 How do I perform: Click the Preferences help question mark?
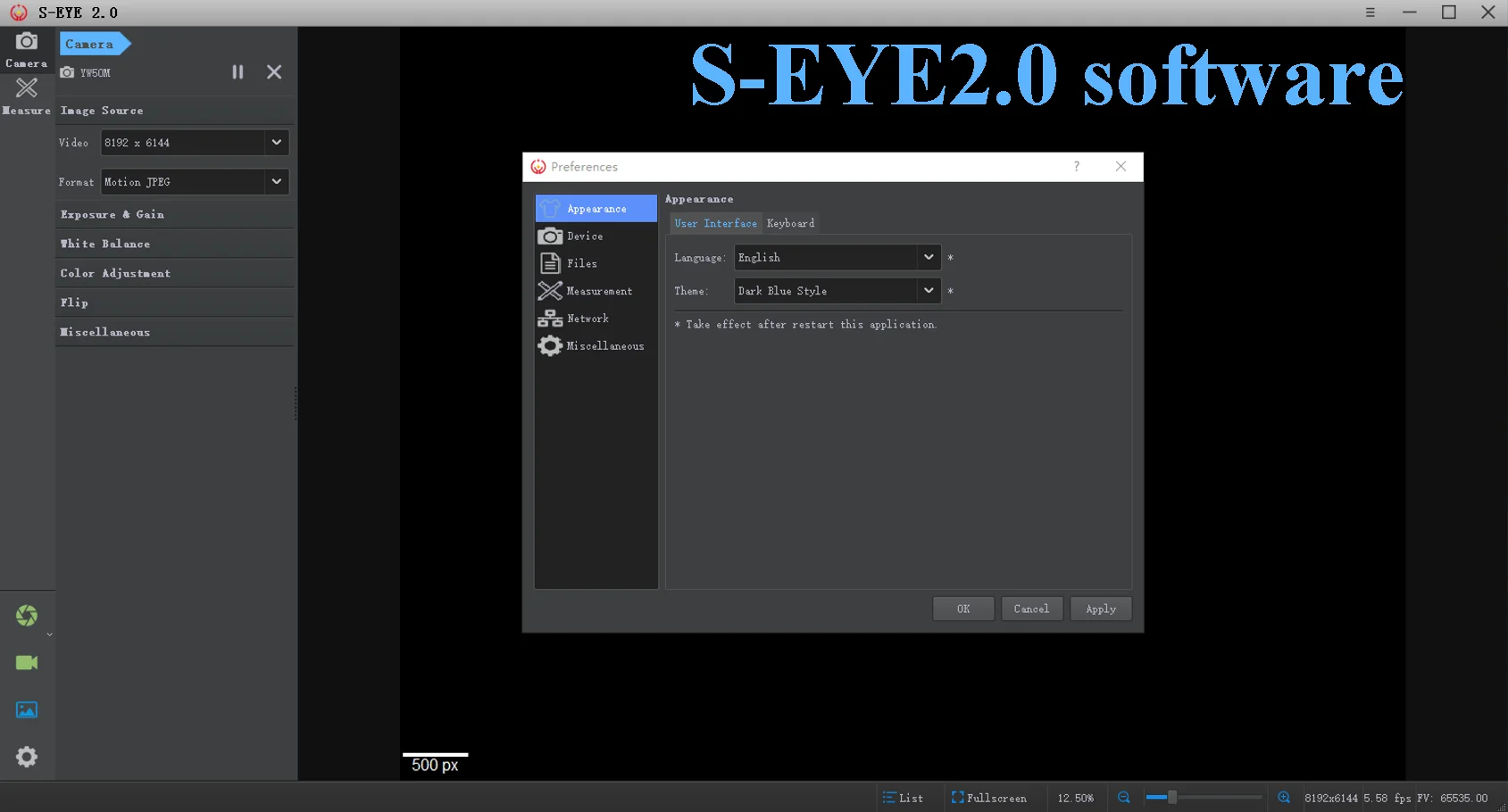[1077, 167]
